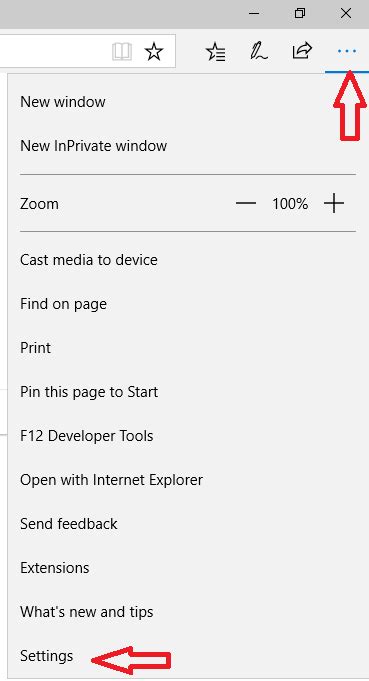Add this page to favorites star
Viewport: 369px width, 681px height.
pyautogui.click(x=154, y=52)
